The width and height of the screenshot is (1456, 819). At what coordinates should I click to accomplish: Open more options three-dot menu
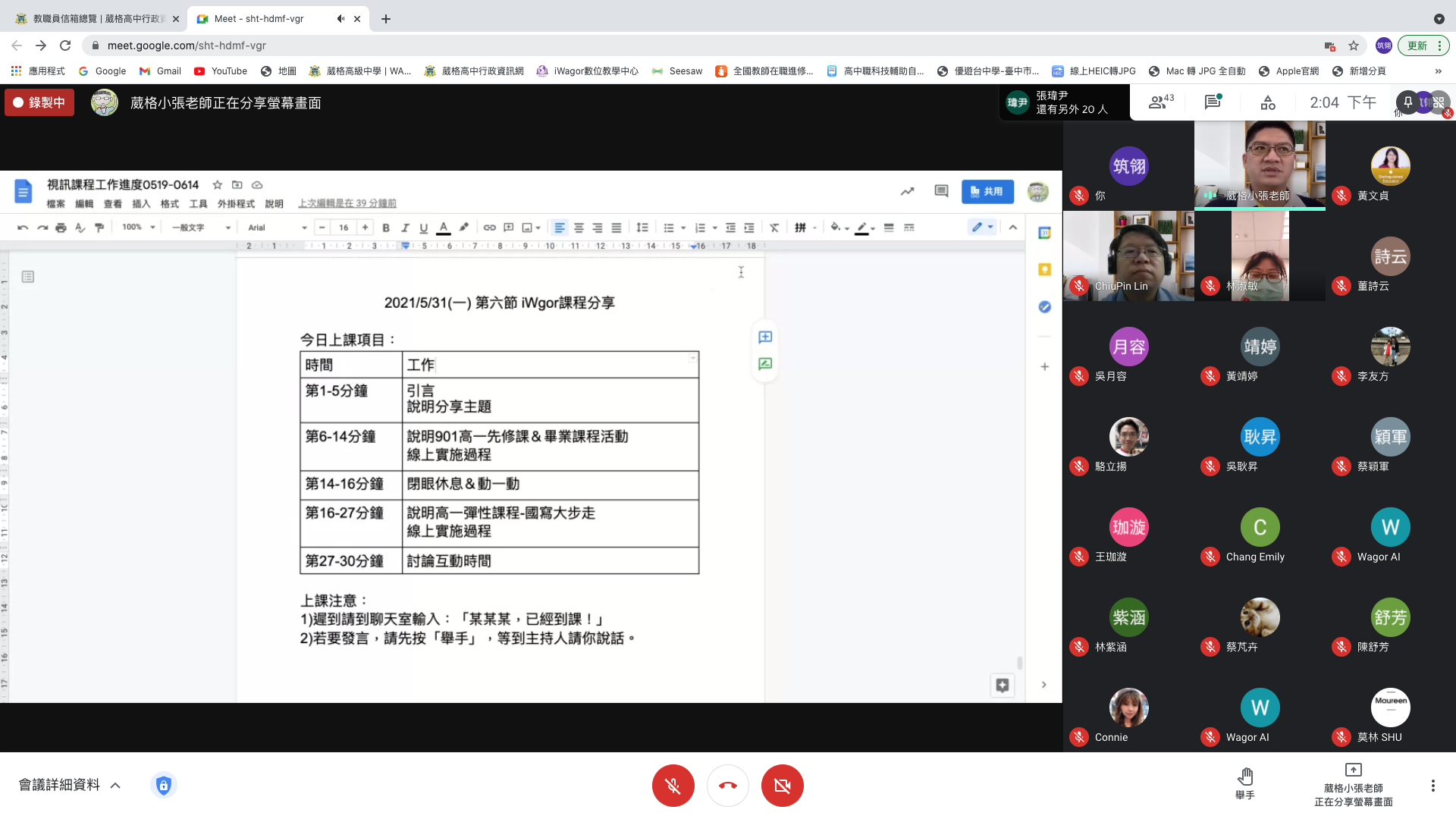[x=1432, y=786]
